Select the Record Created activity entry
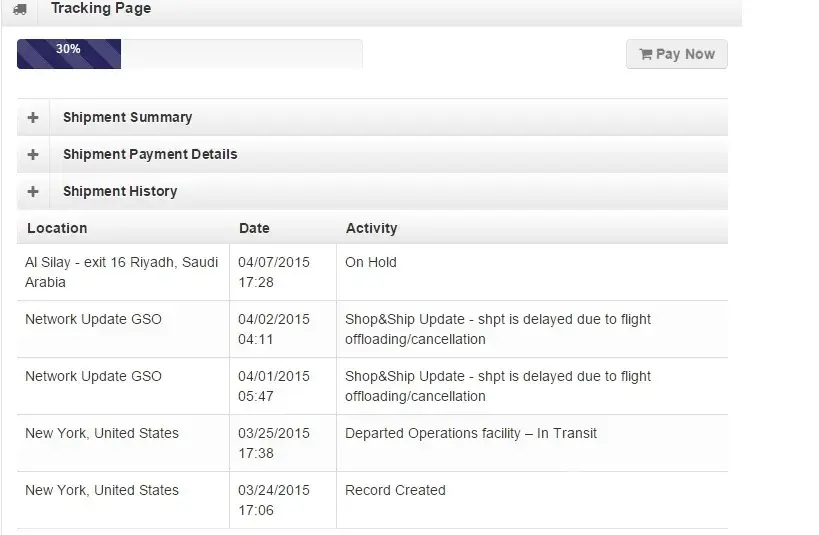The width and height of the screenshot is (819, 535). (x=395, y=490)
